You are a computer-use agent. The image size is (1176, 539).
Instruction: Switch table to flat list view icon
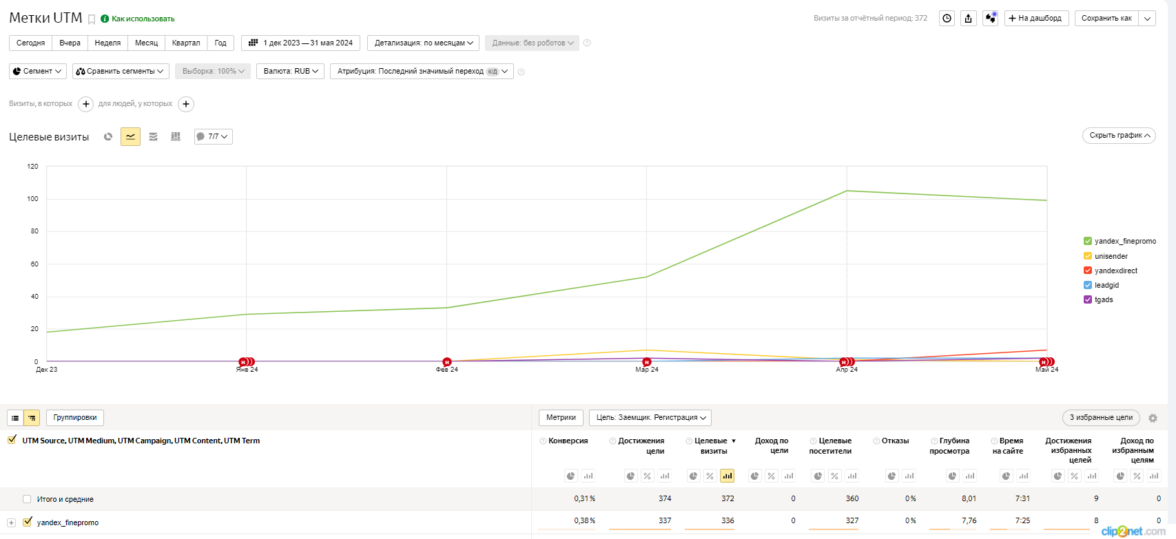pos(15,418)
